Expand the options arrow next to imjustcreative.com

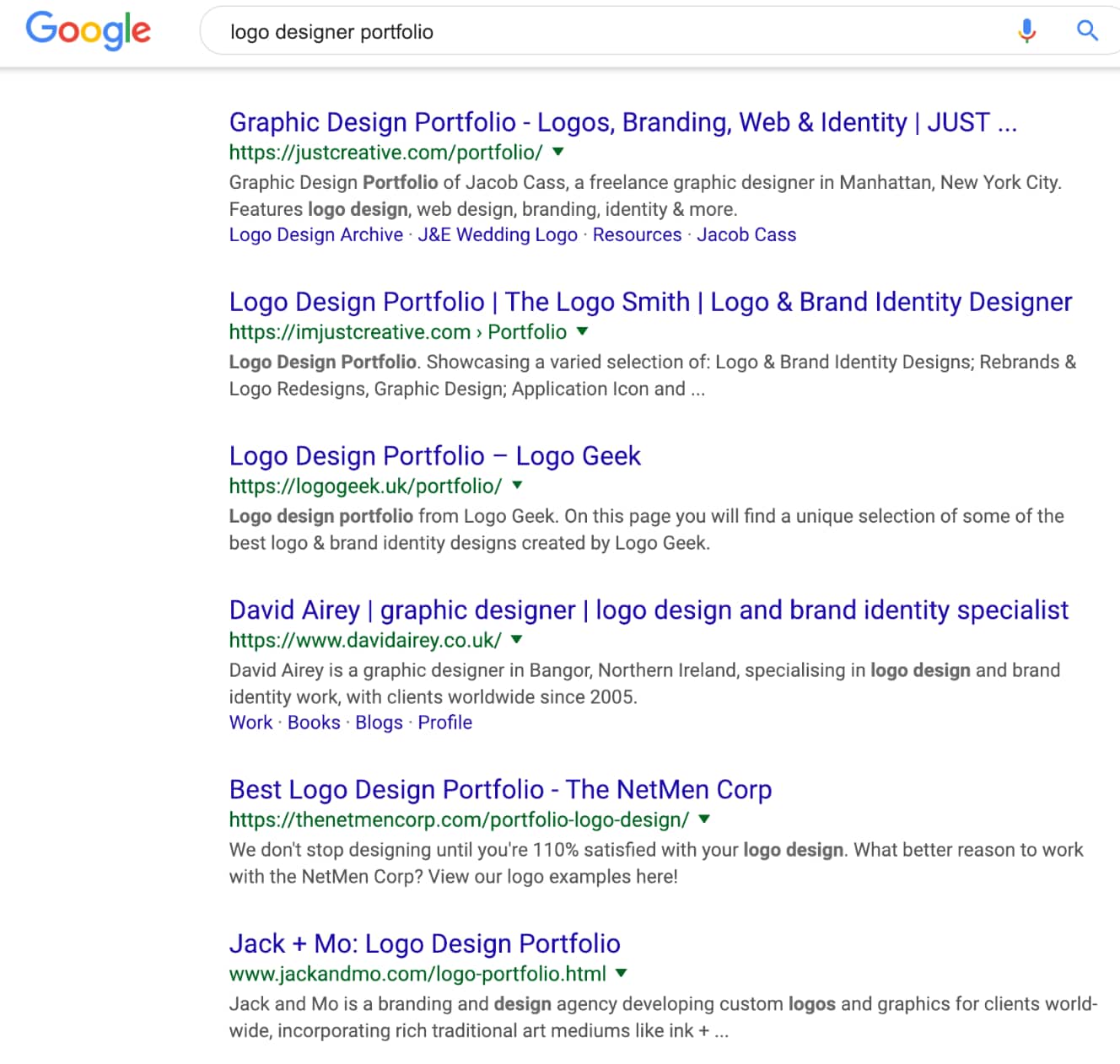[x=582, y=331]
